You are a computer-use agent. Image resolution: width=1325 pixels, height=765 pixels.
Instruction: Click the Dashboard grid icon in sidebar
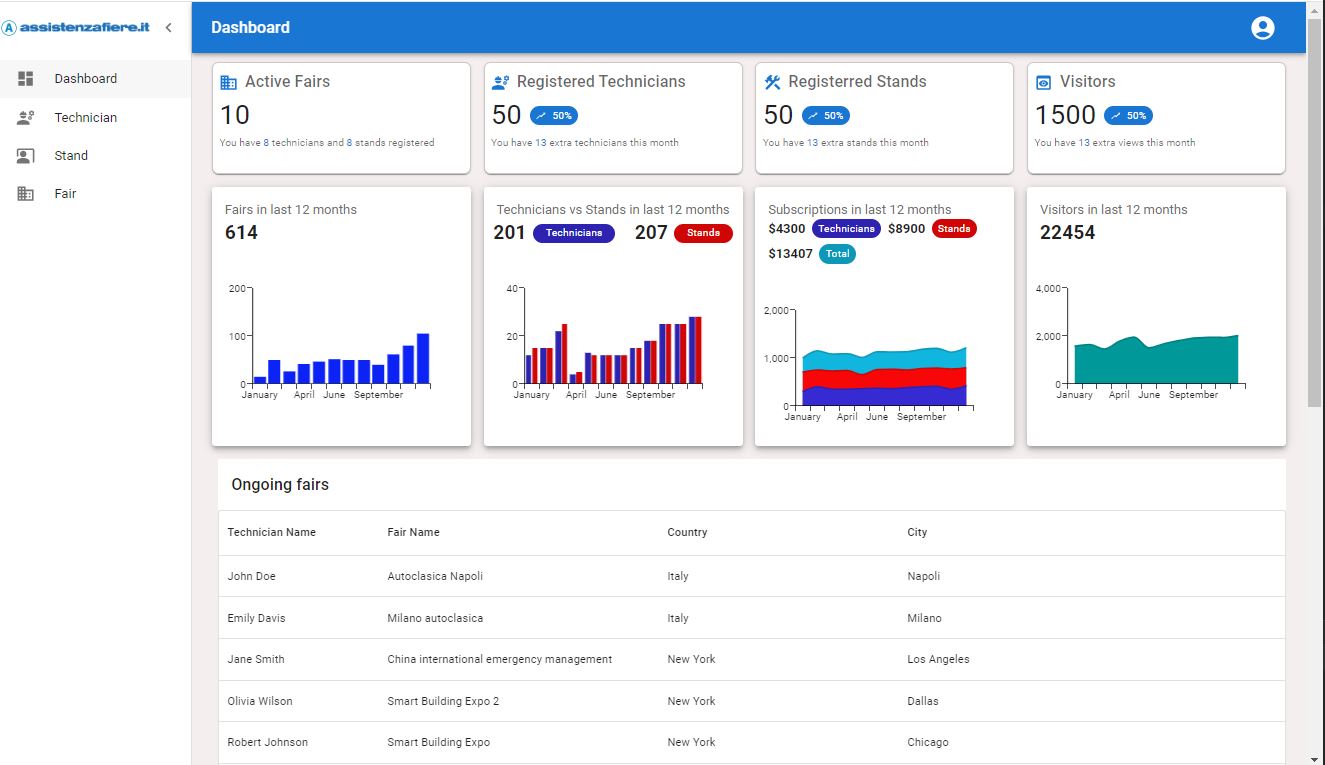(x=26, y=79)
